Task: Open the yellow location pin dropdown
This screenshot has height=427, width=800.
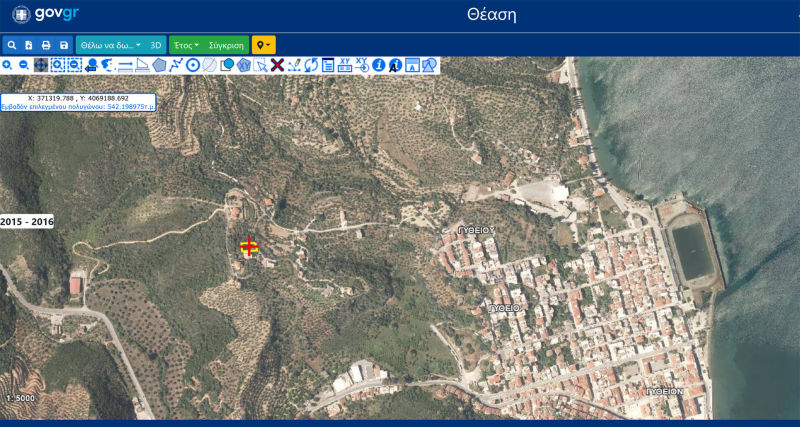Action: pyautogui.click(x=263, y=45)
